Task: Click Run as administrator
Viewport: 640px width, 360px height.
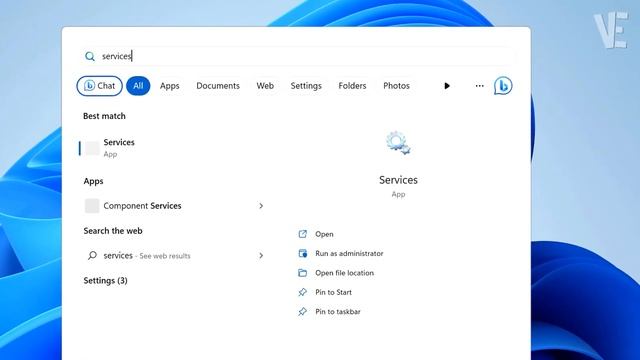Action: pos(349,253)
